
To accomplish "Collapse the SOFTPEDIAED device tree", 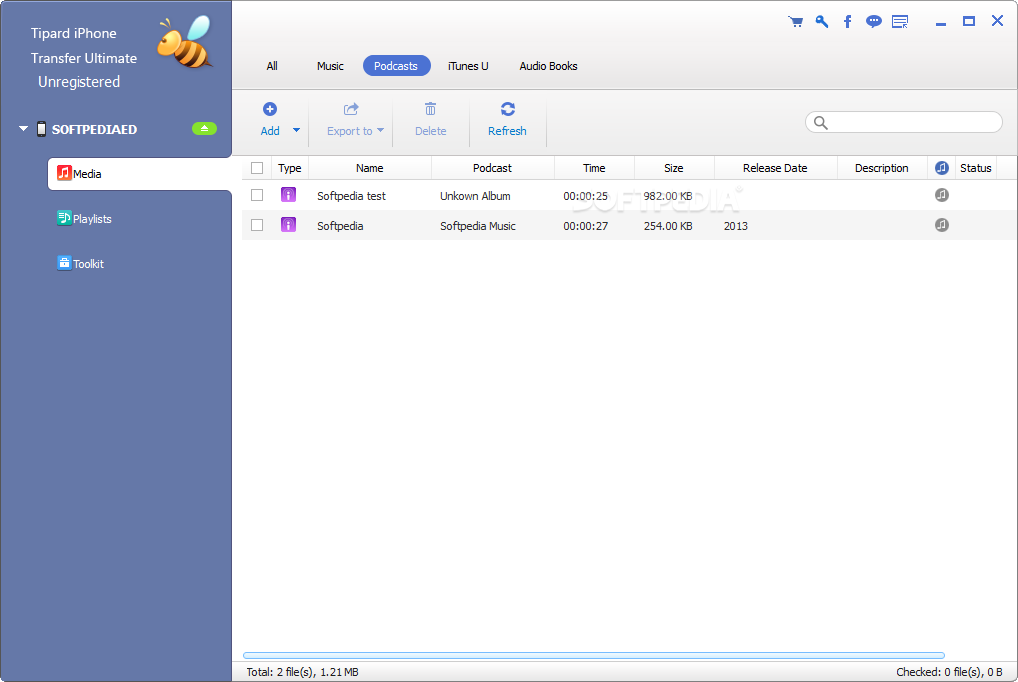I will pyautogui.click(x=23, y=129).
